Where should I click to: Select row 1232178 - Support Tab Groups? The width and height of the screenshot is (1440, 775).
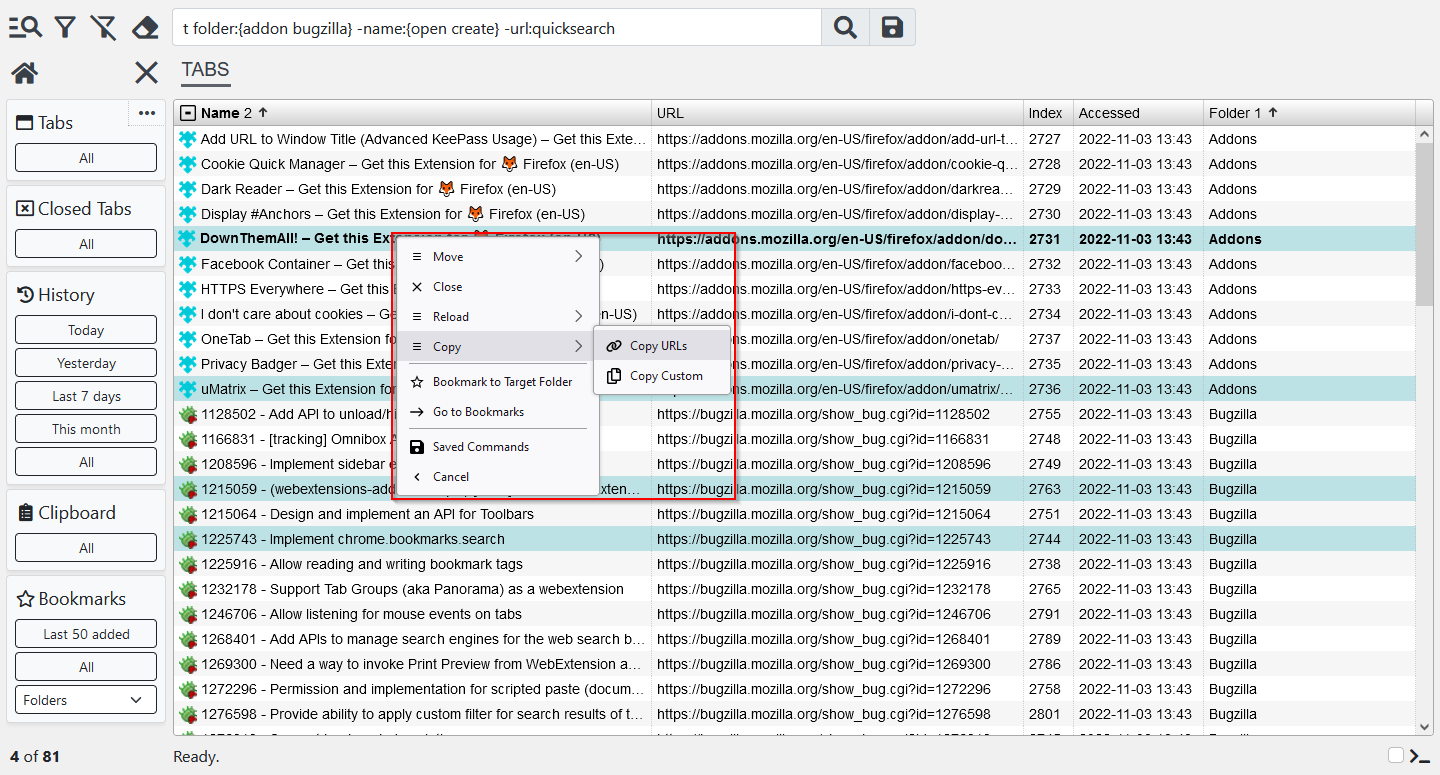(x=796, y=589)
